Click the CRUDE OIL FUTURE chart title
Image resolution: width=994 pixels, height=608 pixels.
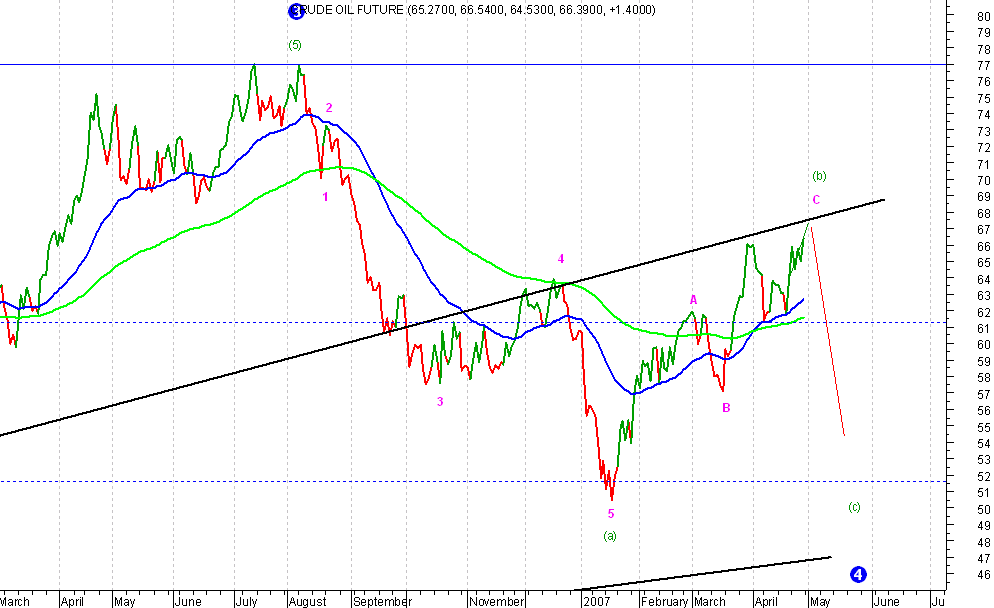[x=474, y=10]
